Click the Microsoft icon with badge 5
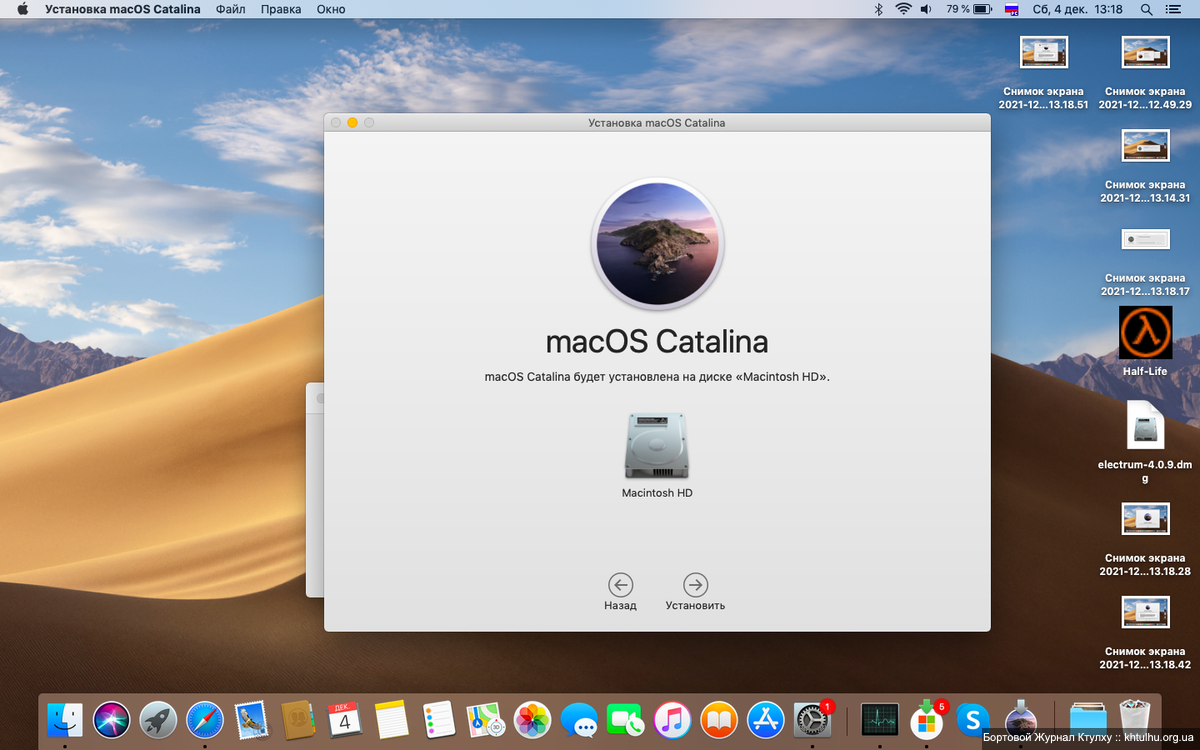 [x=927, y=719]
